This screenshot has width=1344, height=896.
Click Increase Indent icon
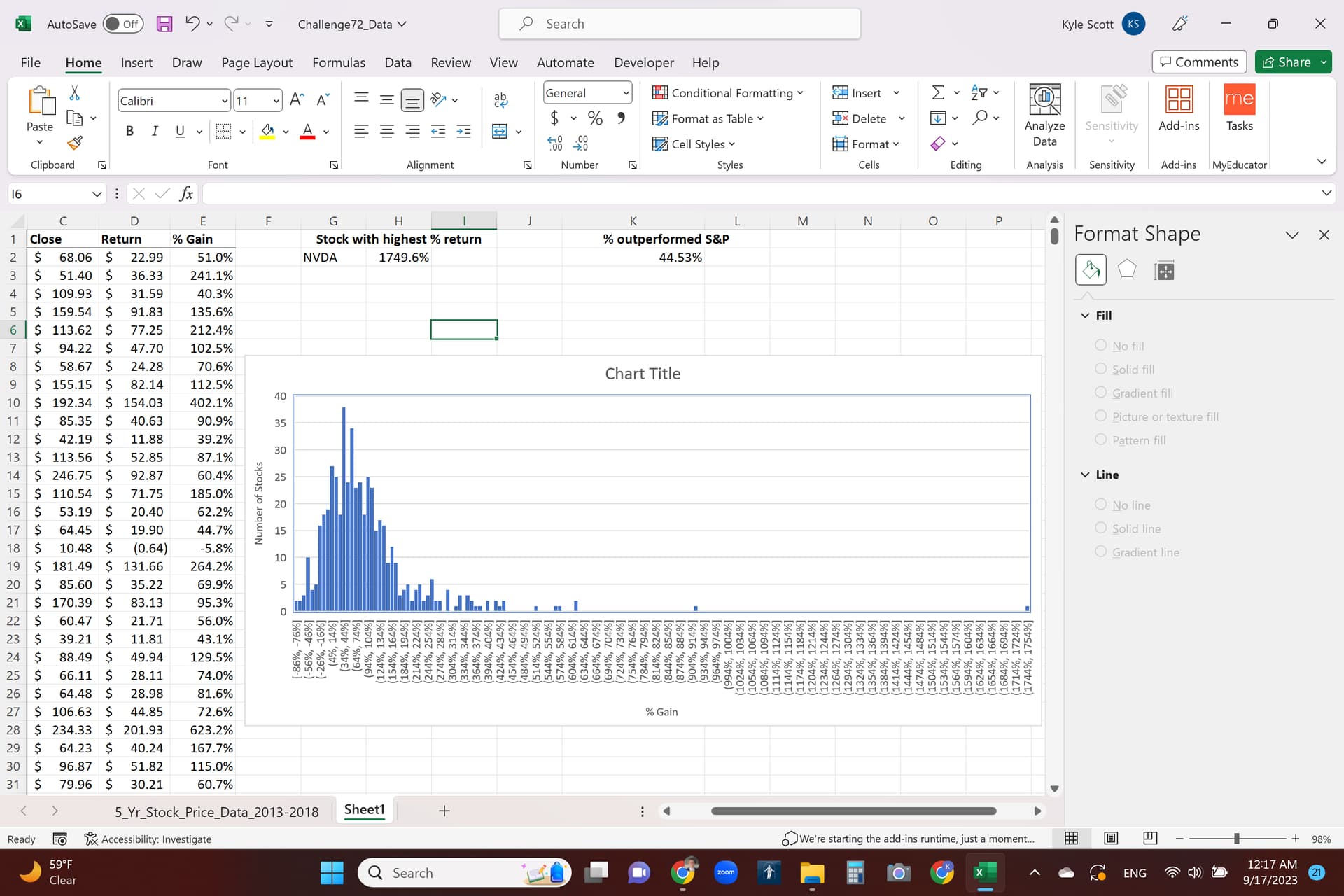click(463, 131)
